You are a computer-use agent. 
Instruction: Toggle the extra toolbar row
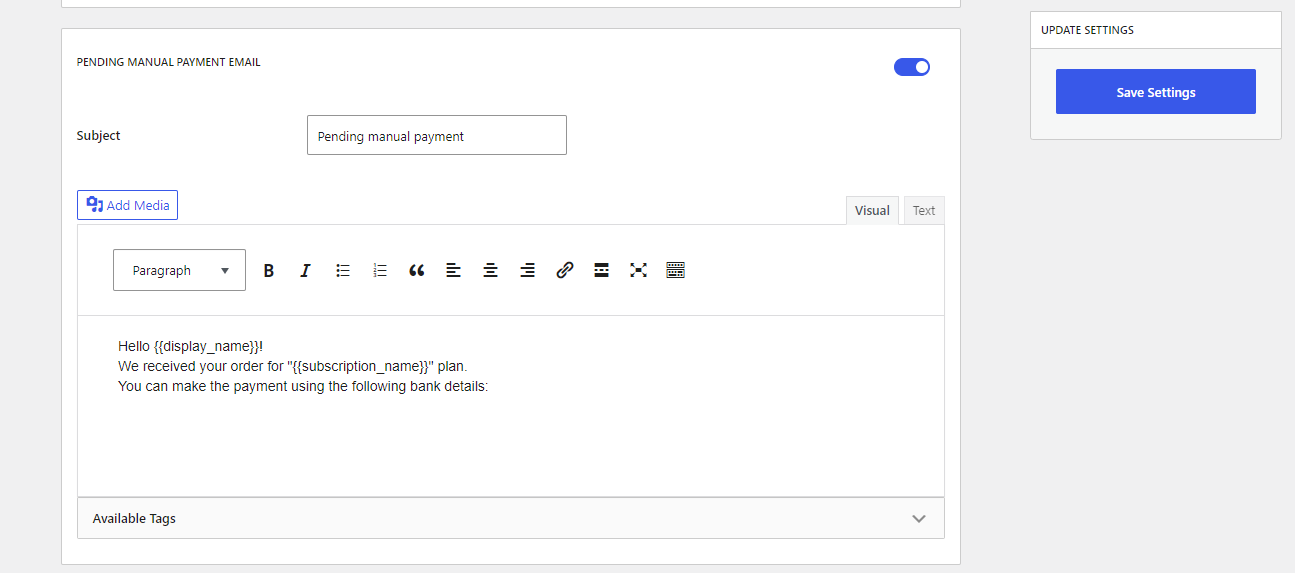click(676, 270)
